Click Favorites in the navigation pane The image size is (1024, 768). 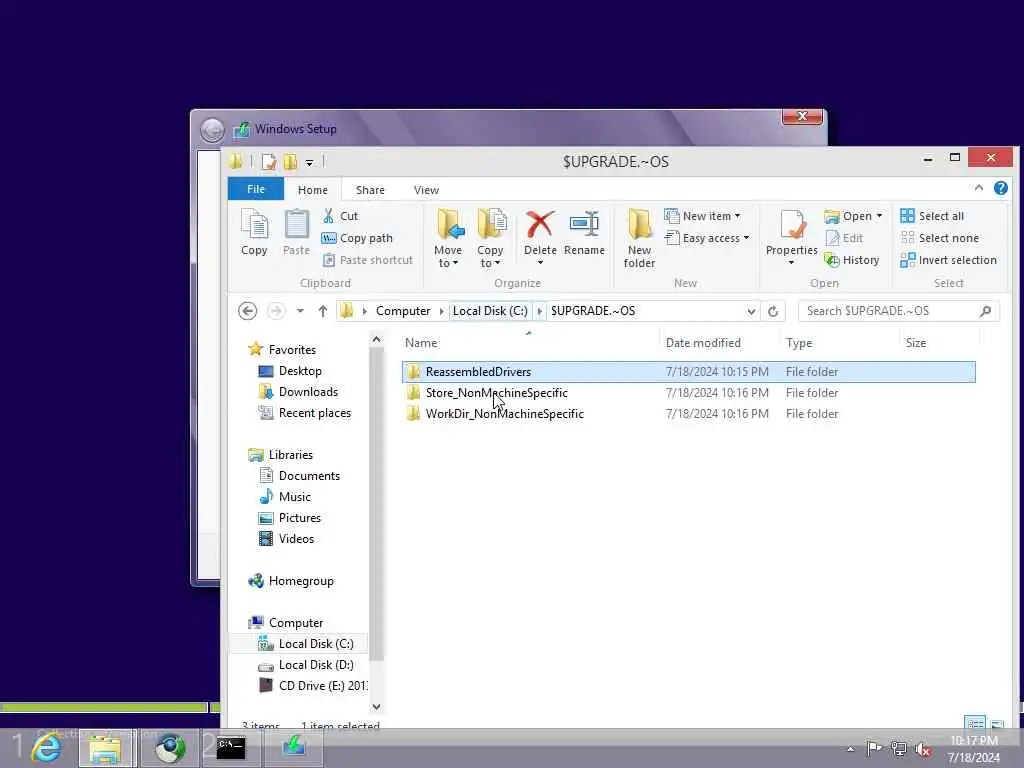292,349
